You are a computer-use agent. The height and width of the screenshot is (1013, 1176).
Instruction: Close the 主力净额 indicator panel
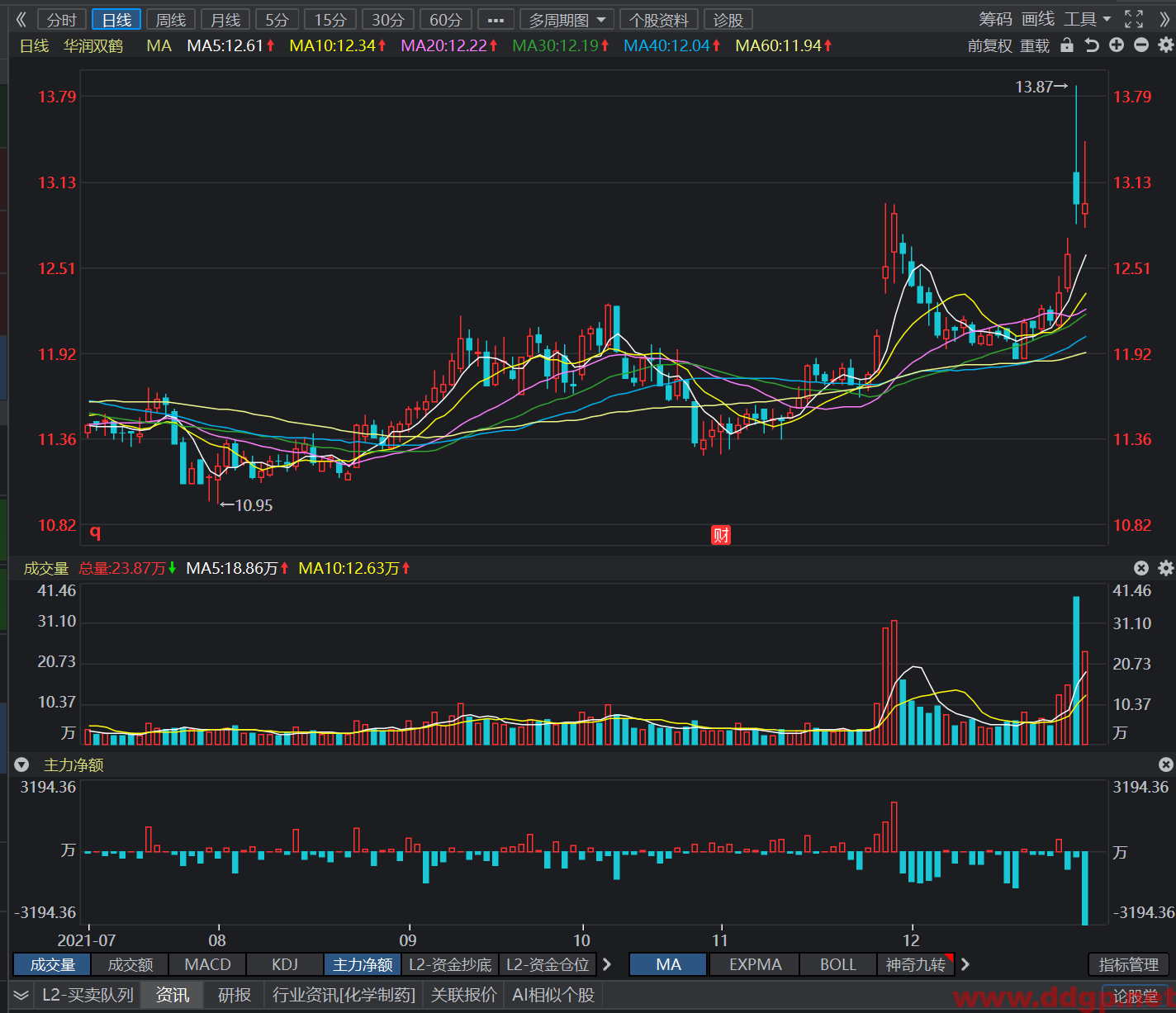[x=1165, y=764]
